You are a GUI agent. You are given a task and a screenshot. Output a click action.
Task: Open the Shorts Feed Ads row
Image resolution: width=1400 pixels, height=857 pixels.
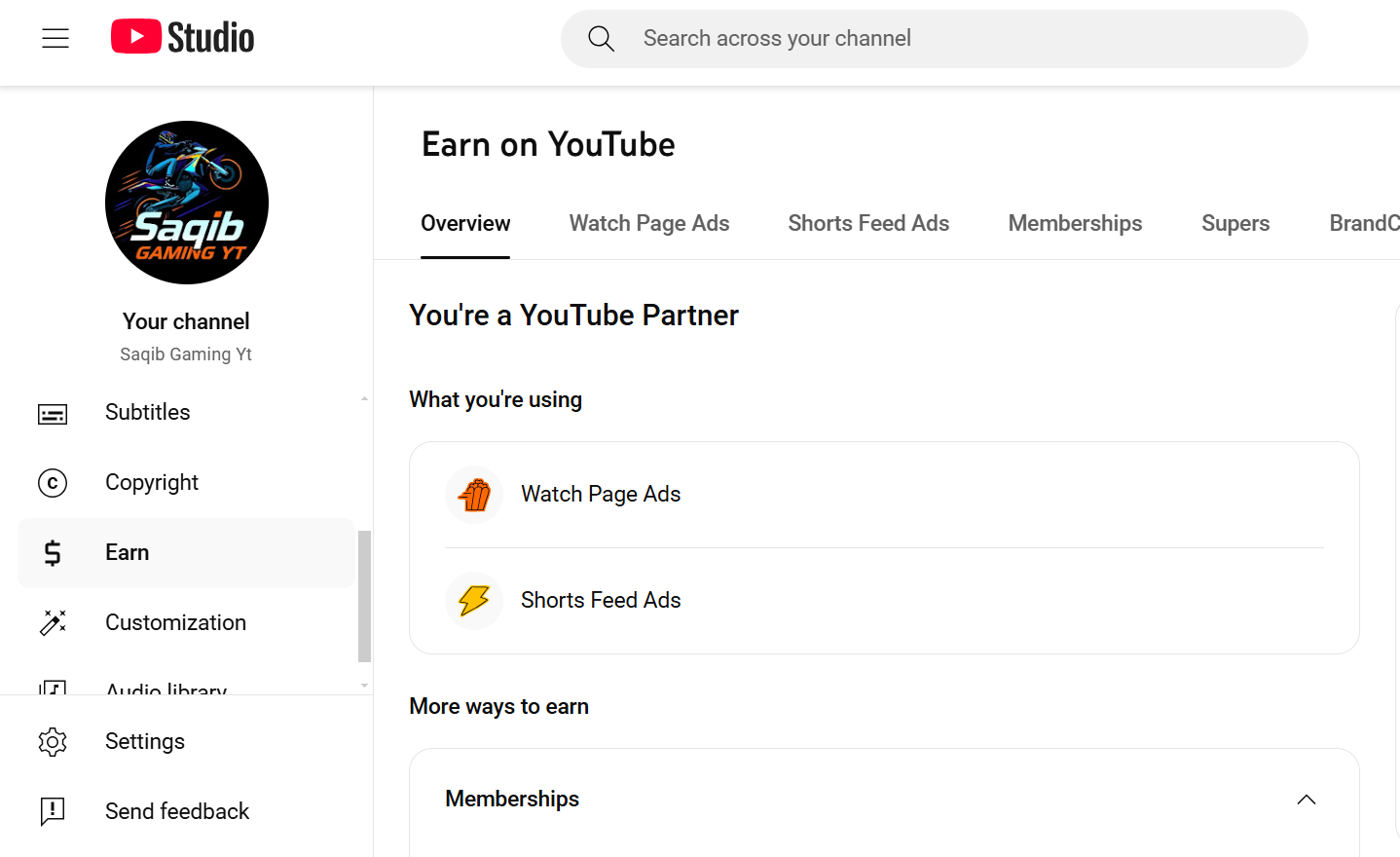tap(884, 601)
